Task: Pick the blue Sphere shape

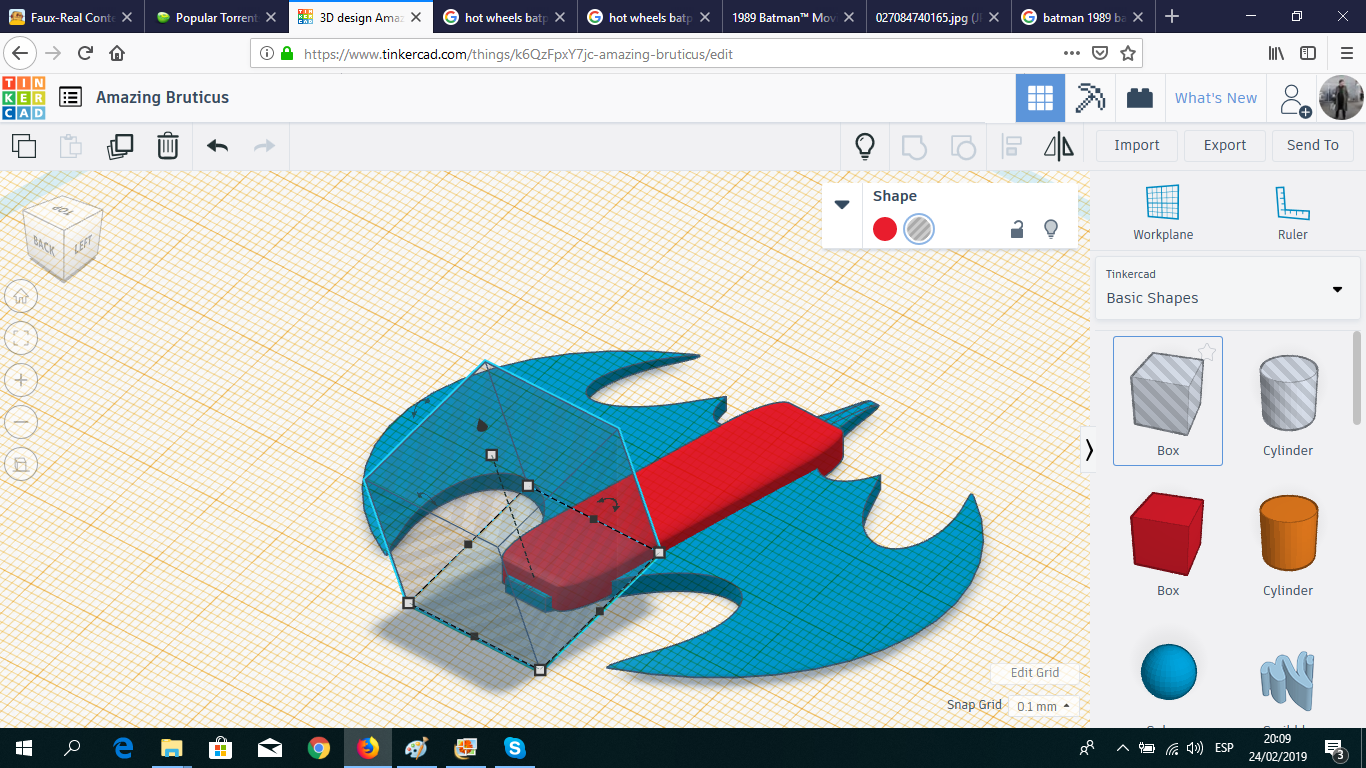Action: 1168,672
